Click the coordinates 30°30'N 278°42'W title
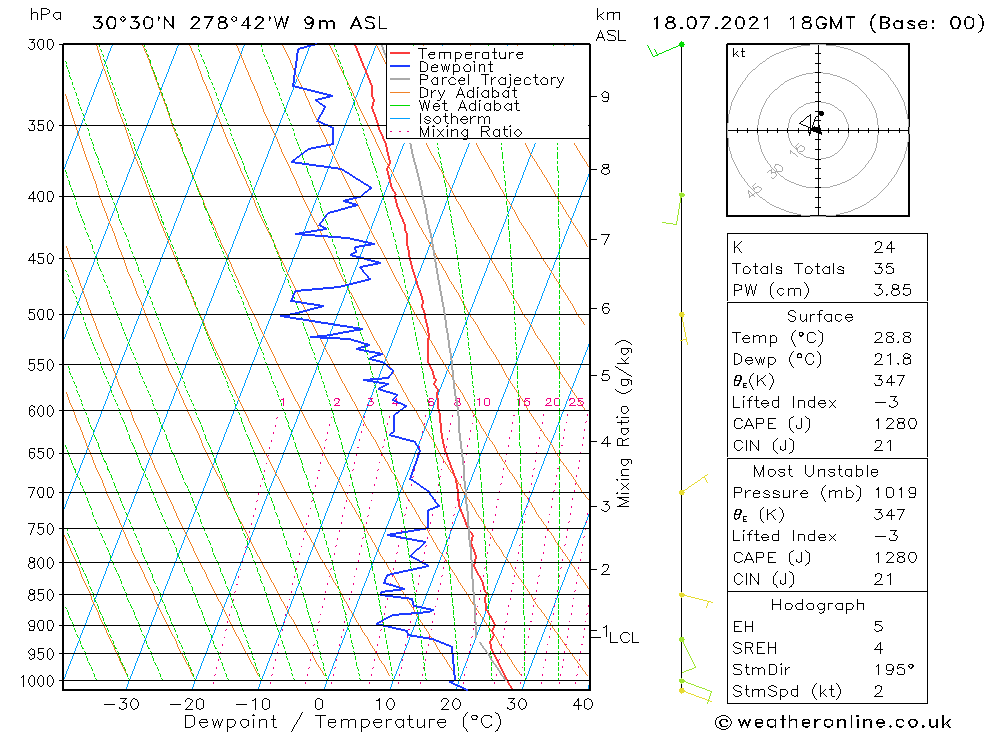Image resolution: width=1000 pixels, height=733 pixels. [x=191, y=24]
